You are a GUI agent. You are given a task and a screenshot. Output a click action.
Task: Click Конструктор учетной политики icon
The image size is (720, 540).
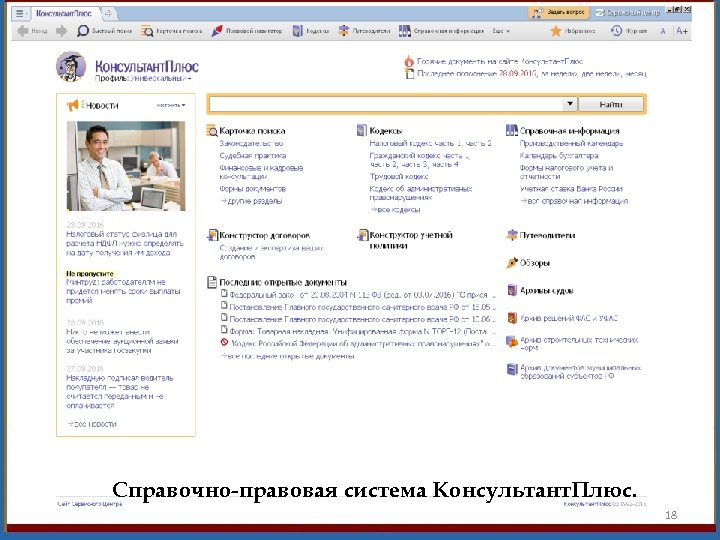pos(362,235)
